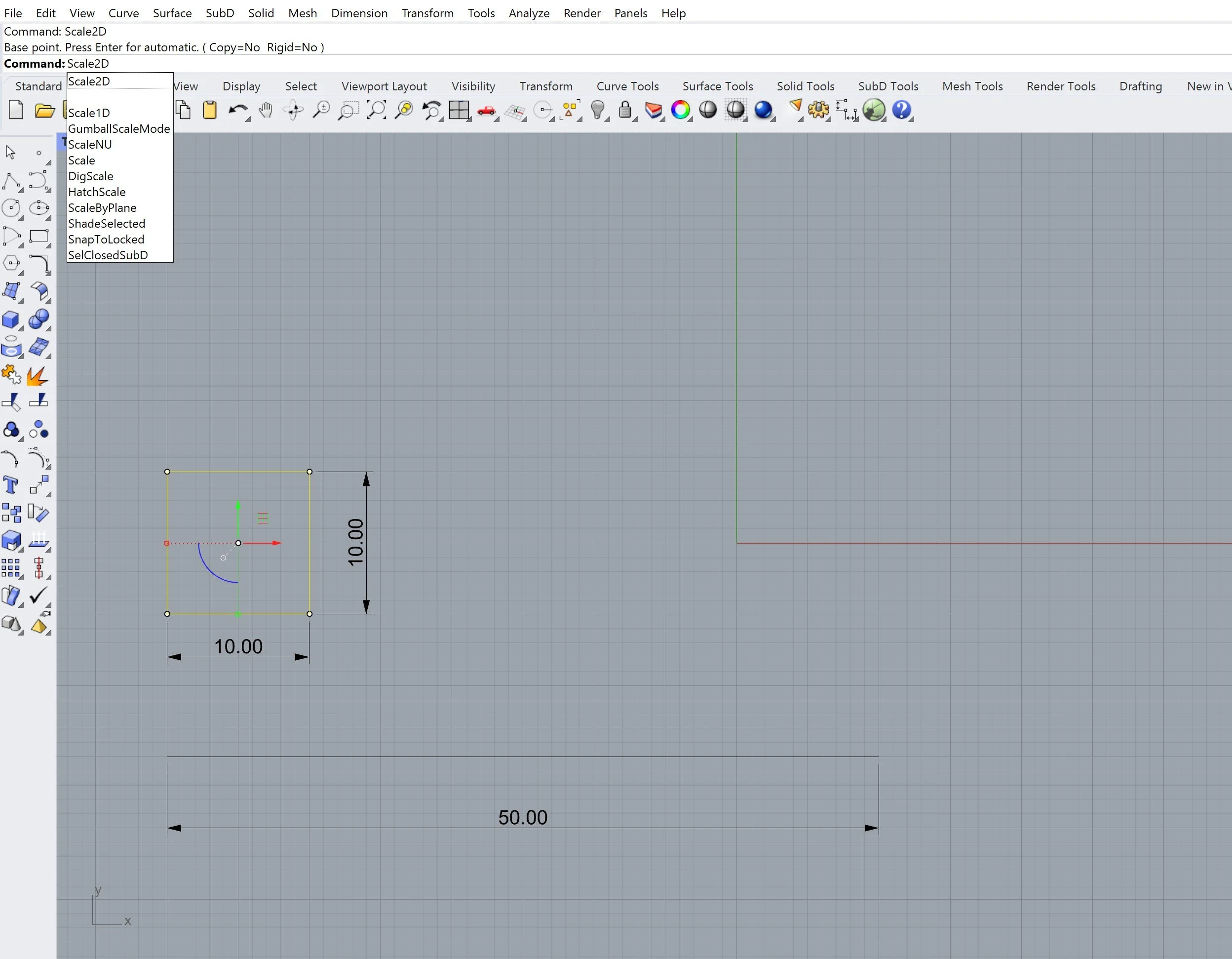
Task: Select ScaleByPlane from suggestion list
Action: pyautogui.click(x=102, y=208)
